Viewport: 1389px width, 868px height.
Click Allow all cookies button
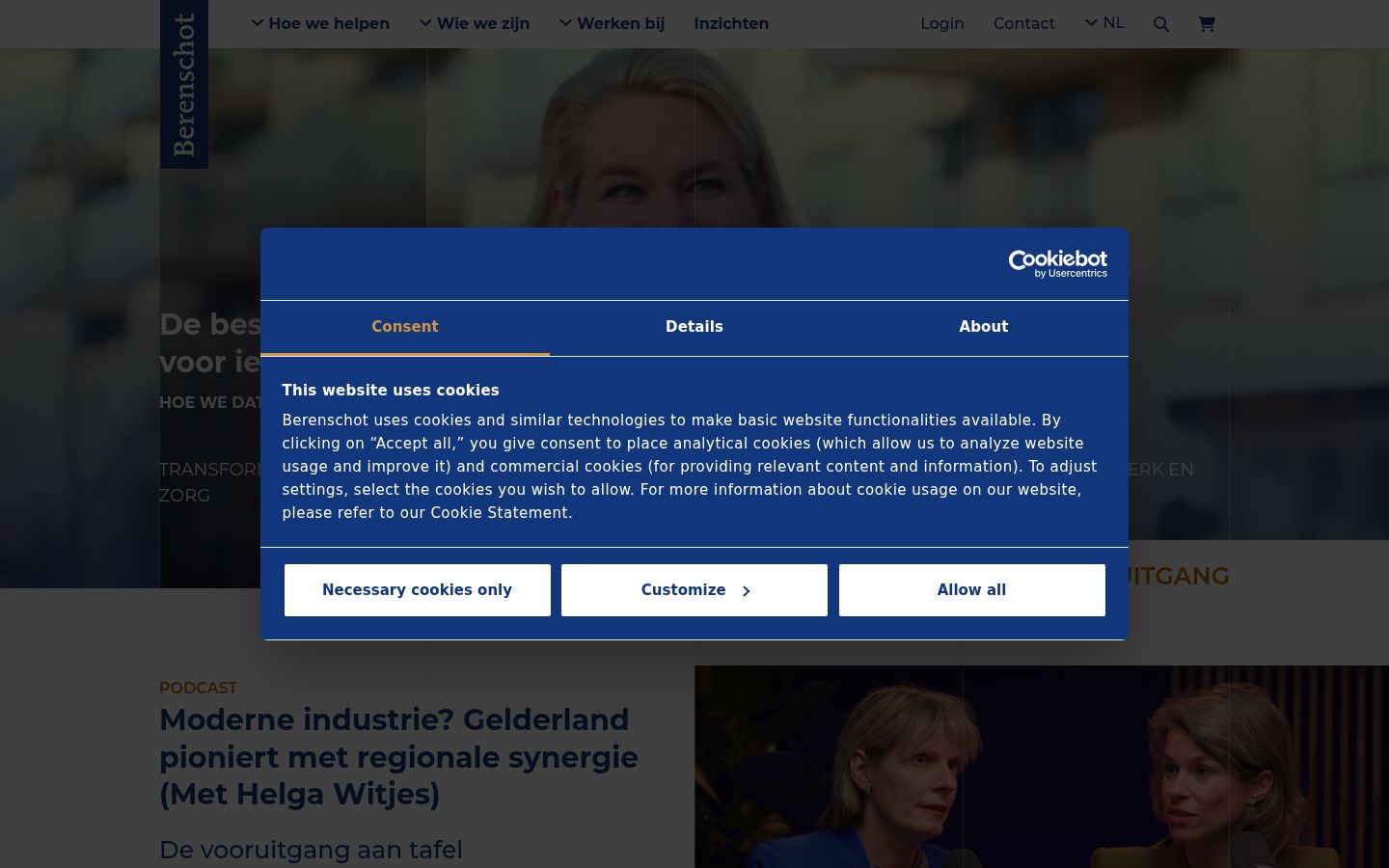point(972,590)
